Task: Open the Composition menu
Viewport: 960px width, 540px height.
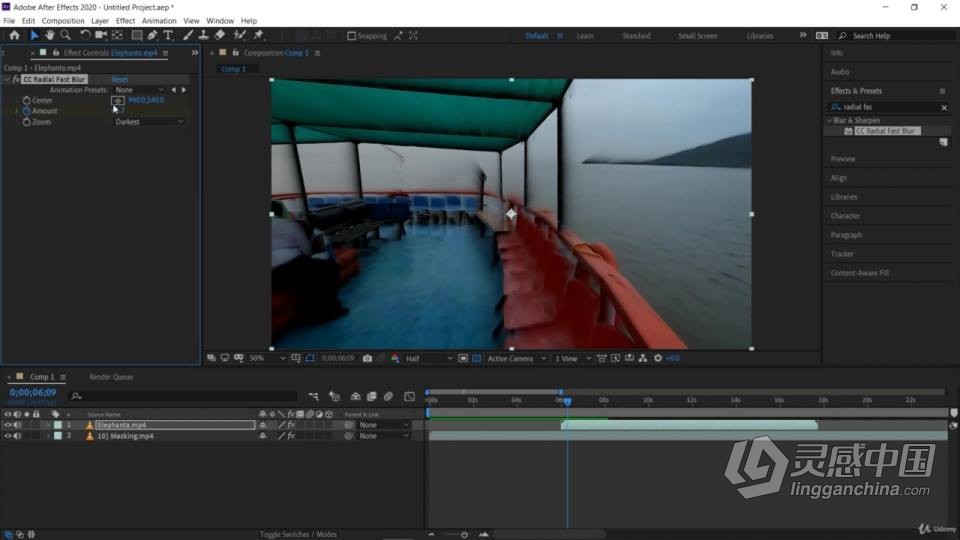Action: [63, 21]
